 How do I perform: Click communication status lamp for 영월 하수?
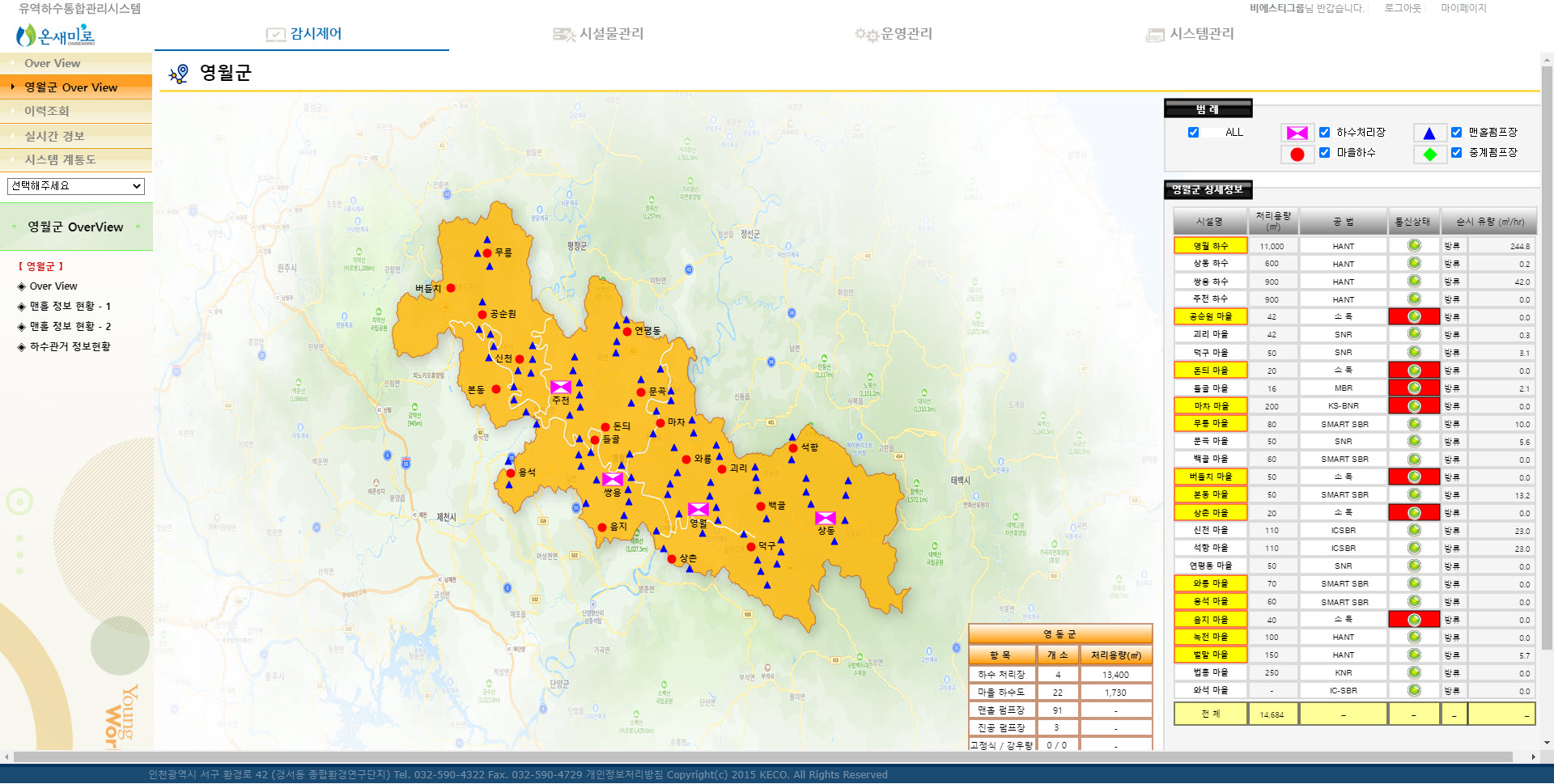click(1414, 245)
